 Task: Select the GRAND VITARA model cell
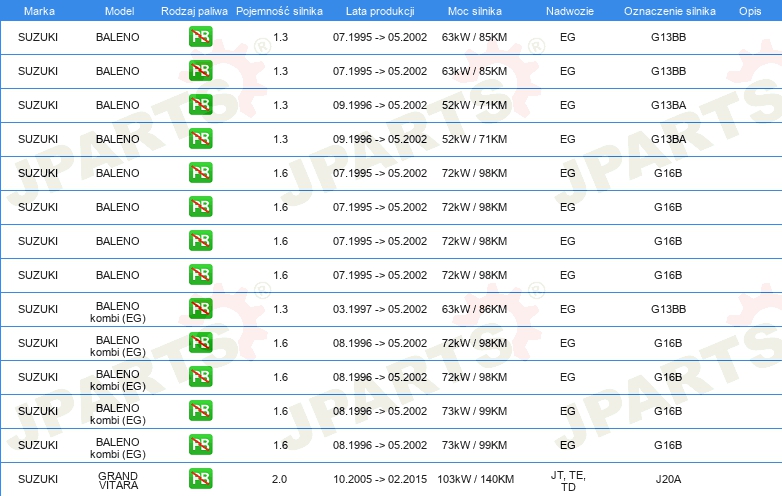(118, 480)
